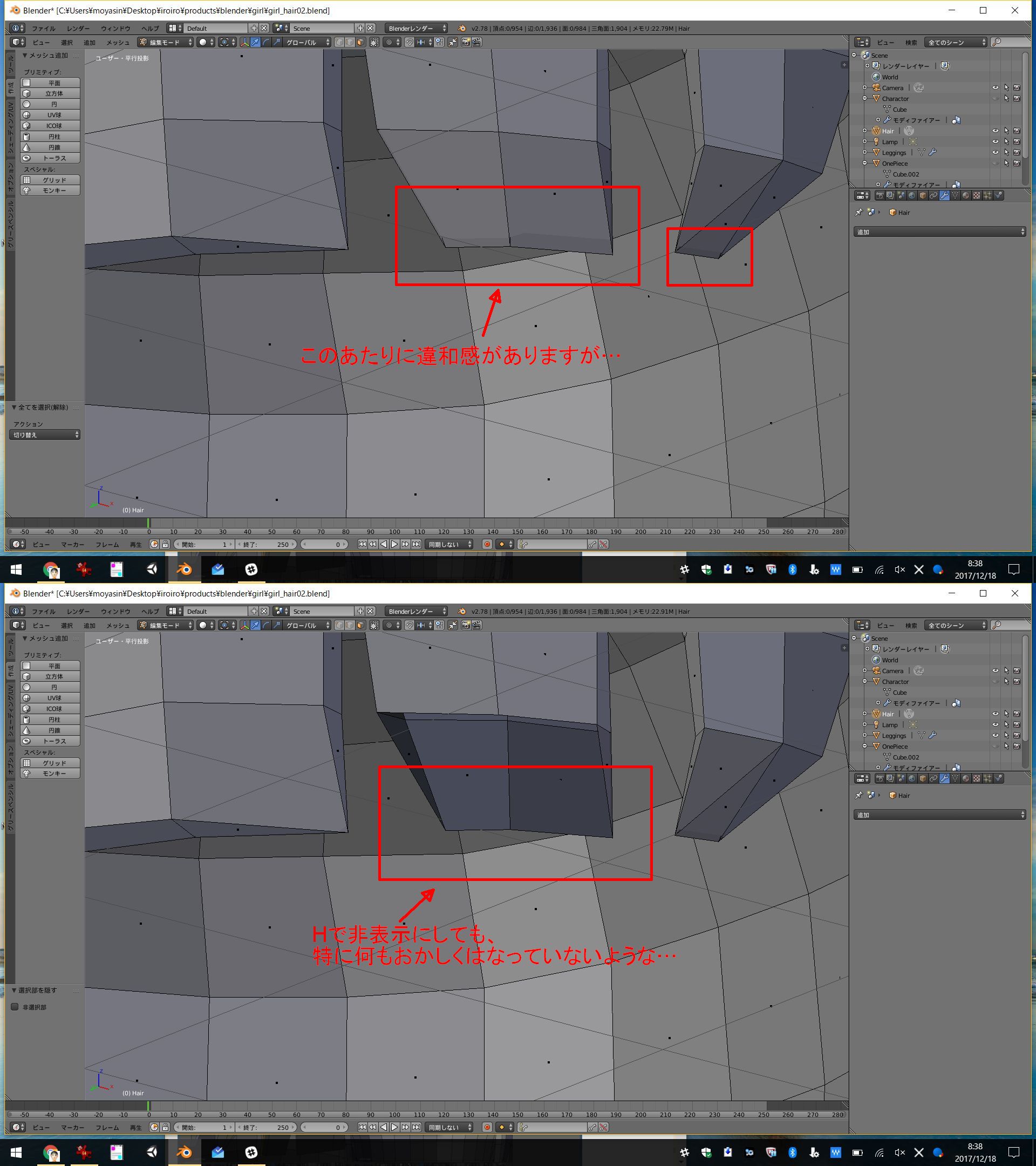
Task: Toggle Hair visibility eye in top outliner
Action: click(995, 131)
